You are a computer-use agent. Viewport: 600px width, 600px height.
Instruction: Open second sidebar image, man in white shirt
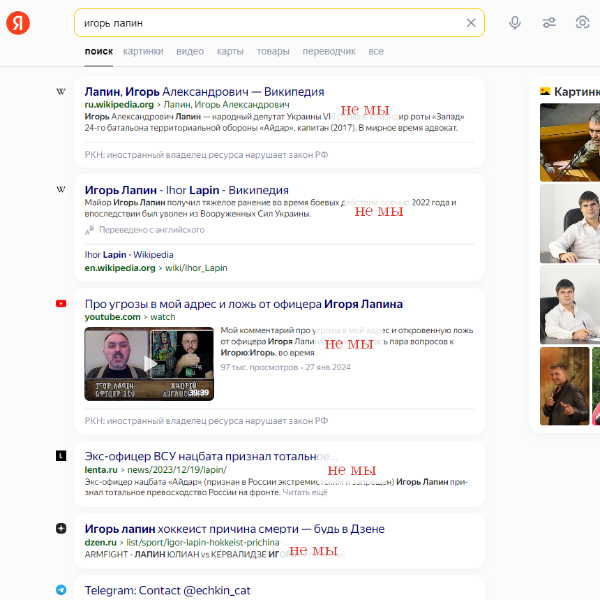[570, 224]
